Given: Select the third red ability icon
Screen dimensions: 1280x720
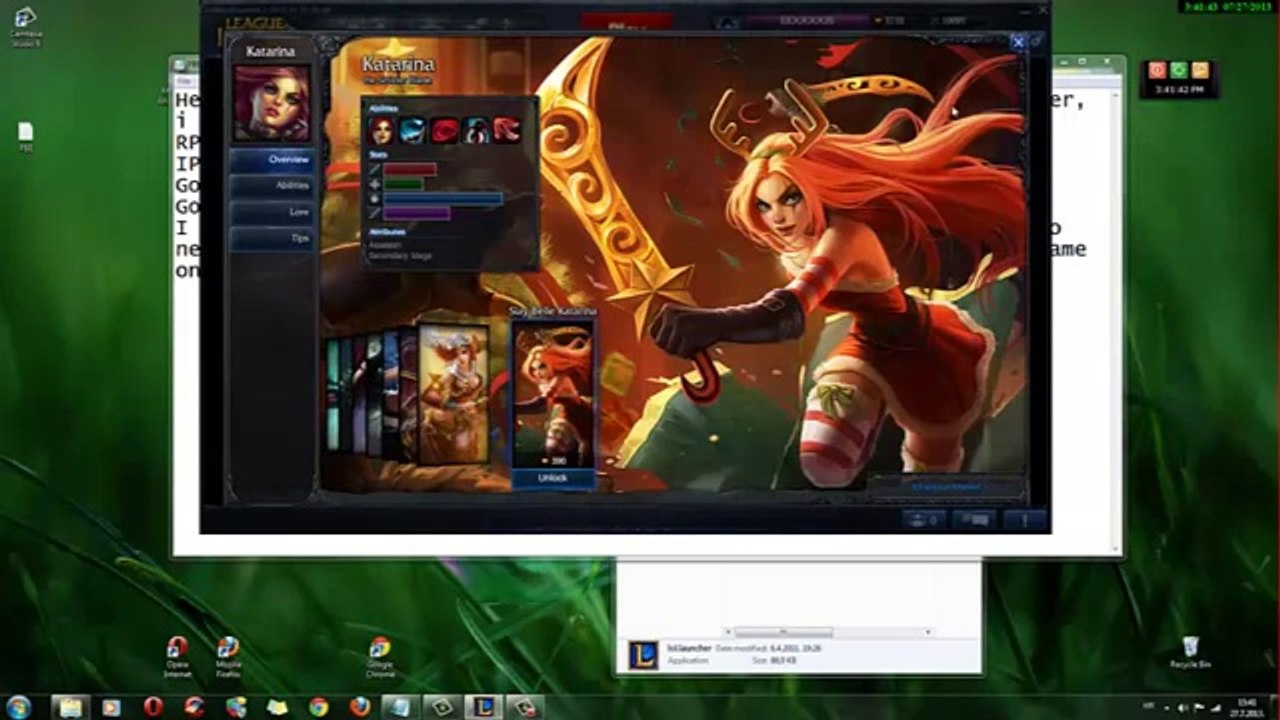Looking at the screenshot, I should pyautogui.click(x=445, y=131).
